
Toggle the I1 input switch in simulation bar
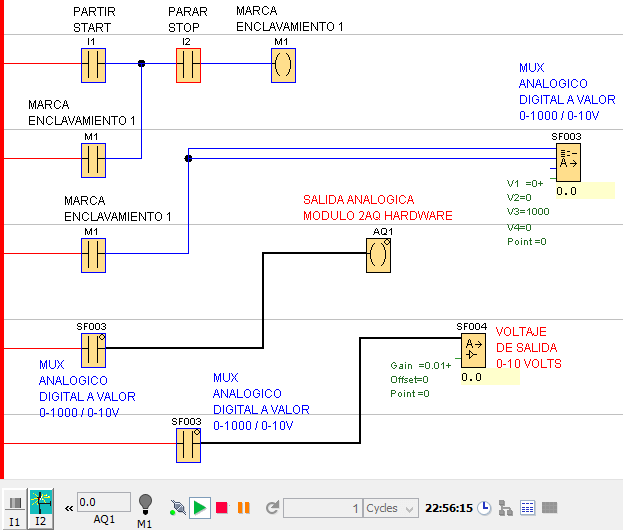click(15, 508)
